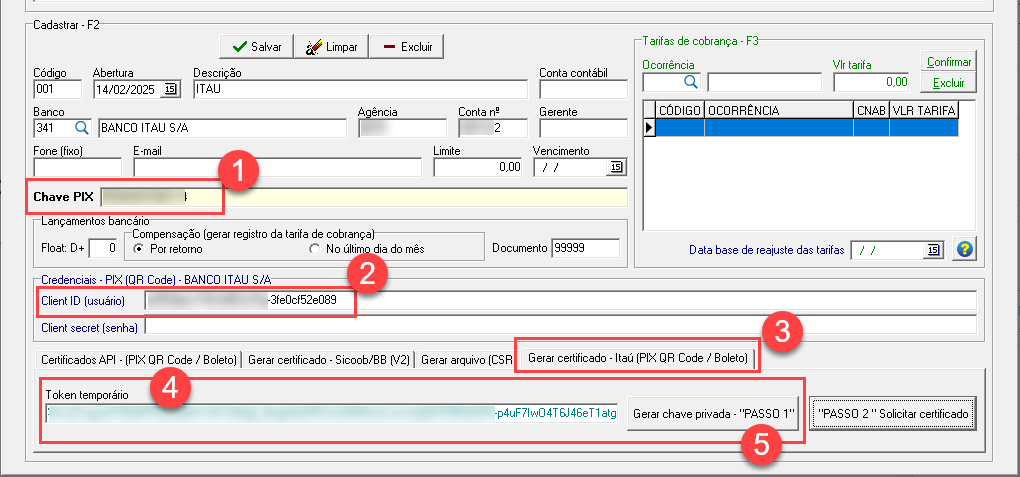Search for a bank with the Banco magnifier
This screenshot has width=1020, height=477.
[83, 128]
